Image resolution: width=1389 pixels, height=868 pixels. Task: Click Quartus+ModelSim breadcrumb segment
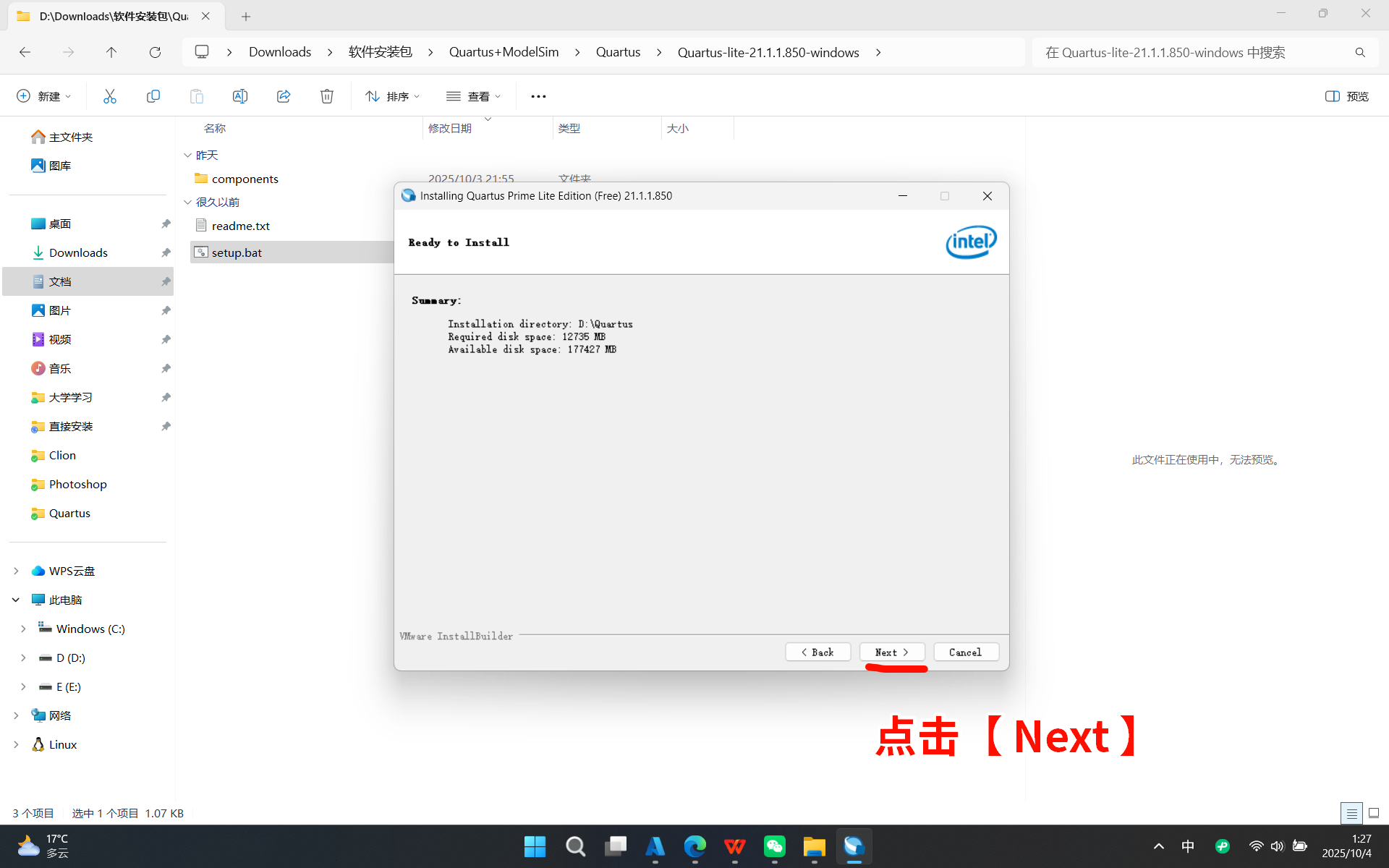click(504, 52)
